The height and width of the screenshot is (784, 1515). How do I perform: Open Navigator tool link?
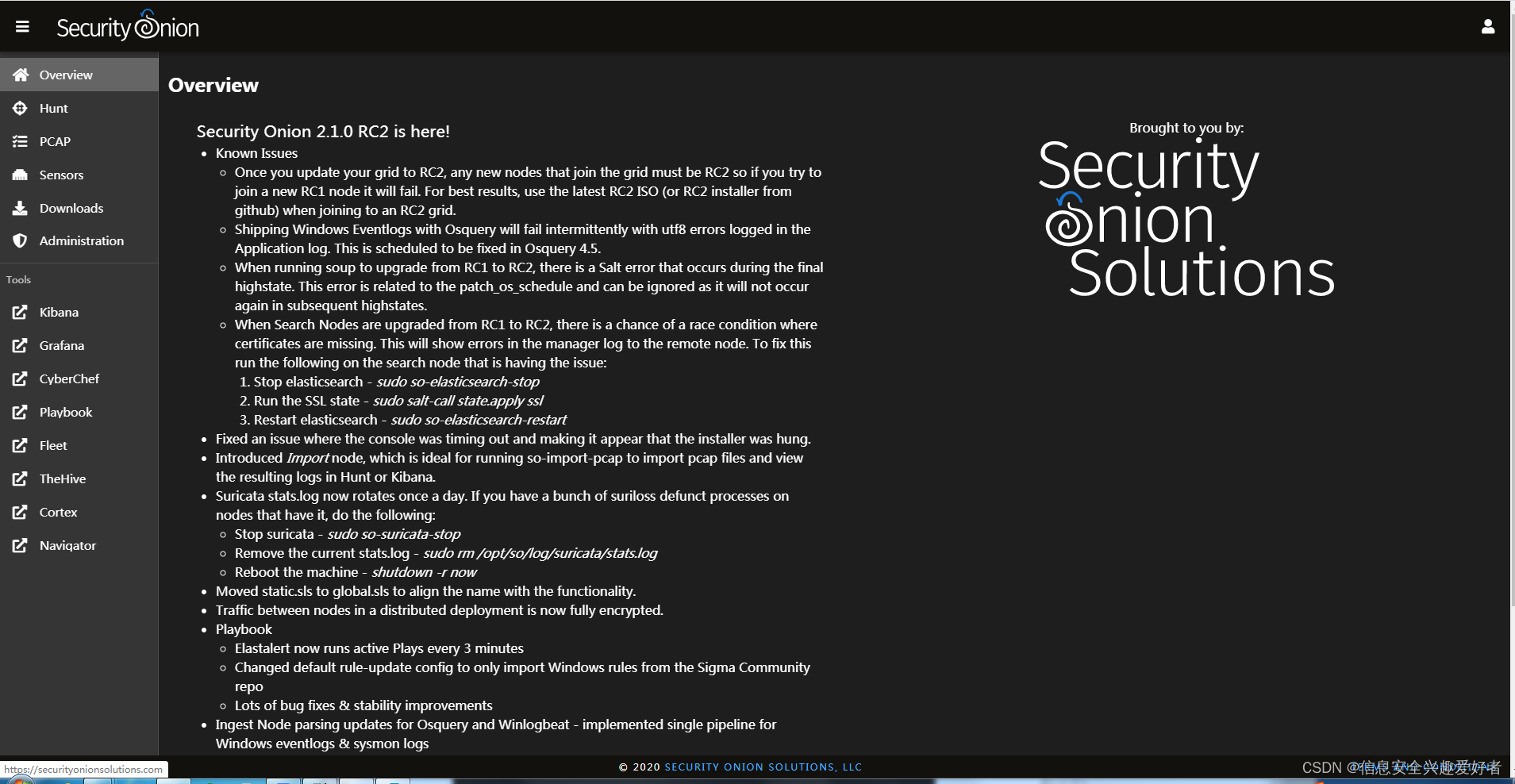tap(79, 545)
